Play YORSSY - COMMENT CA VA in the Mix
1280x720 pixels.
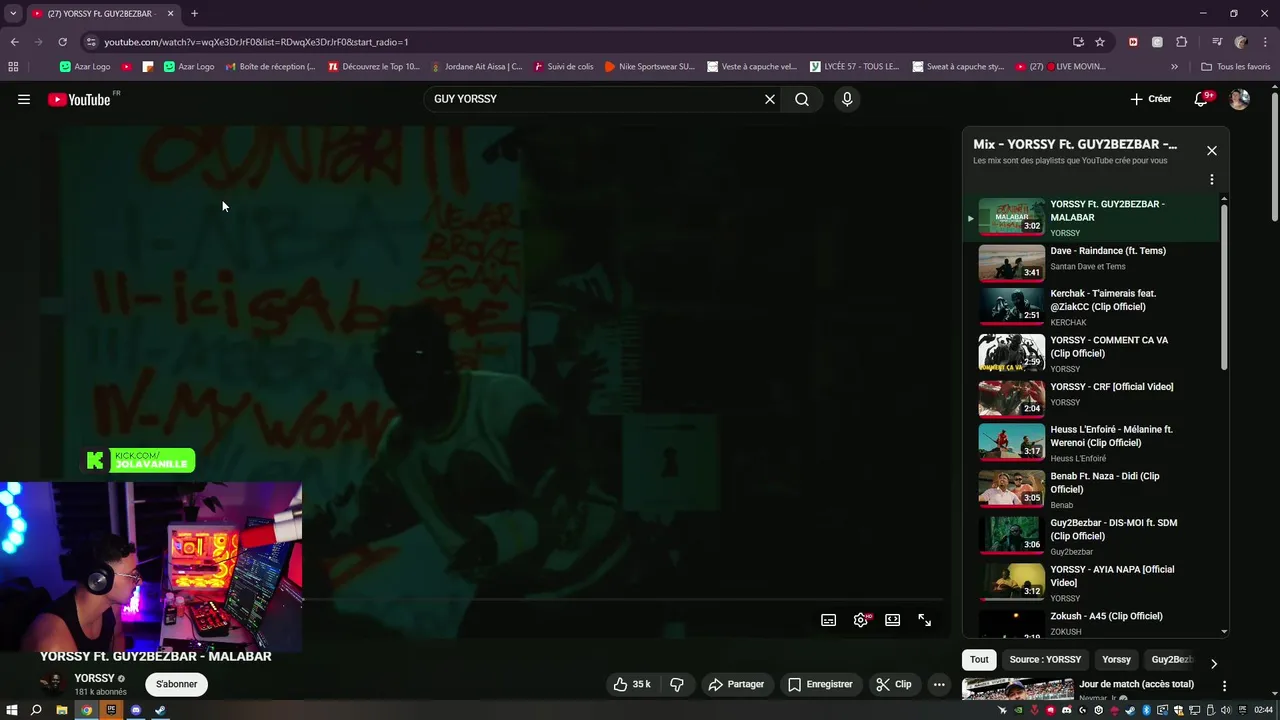[1092, 354]
